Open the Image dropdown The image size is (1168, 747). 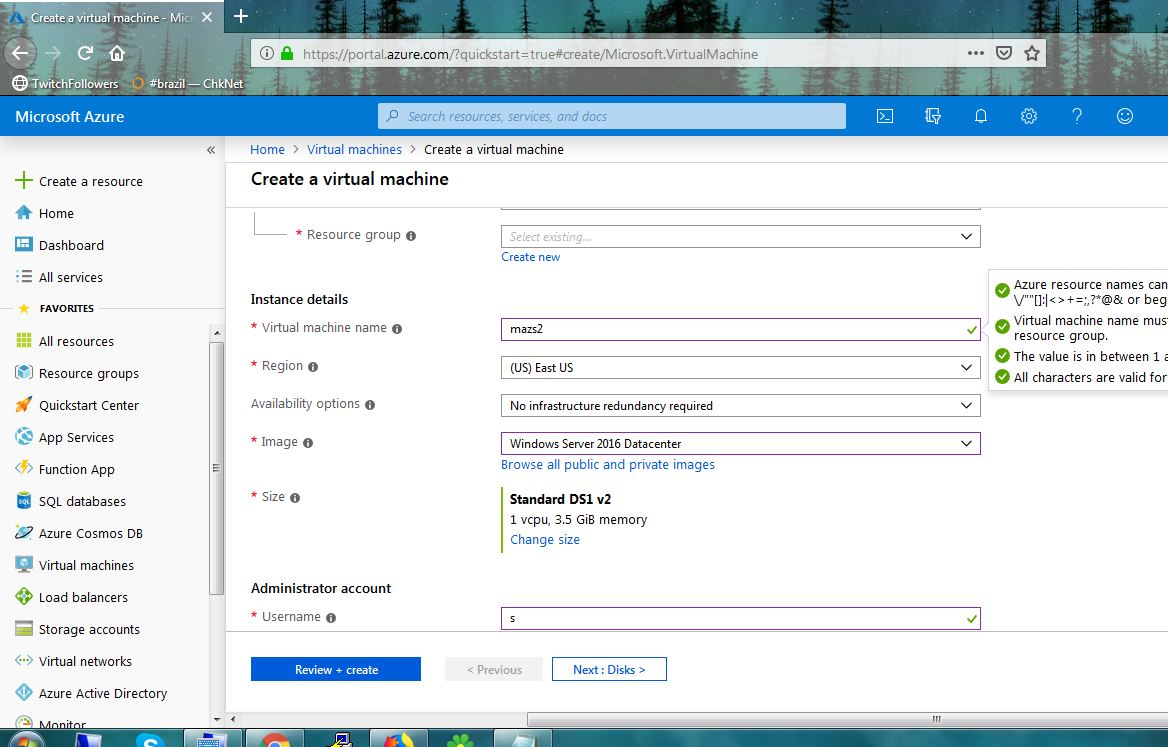pos(740,444)
